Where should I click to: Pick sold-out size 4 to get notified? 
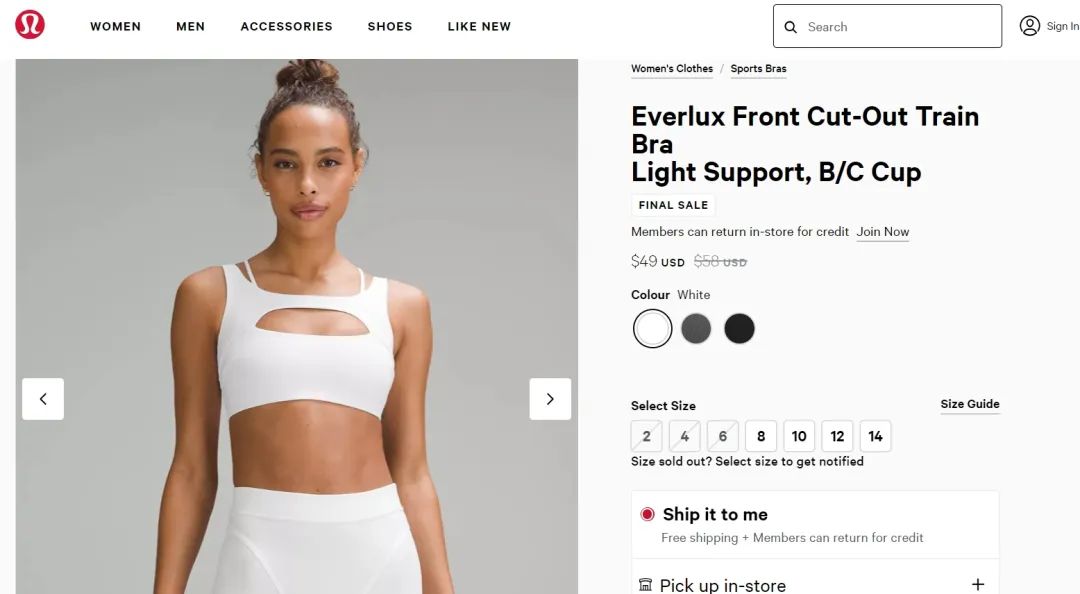click(685, 436)
